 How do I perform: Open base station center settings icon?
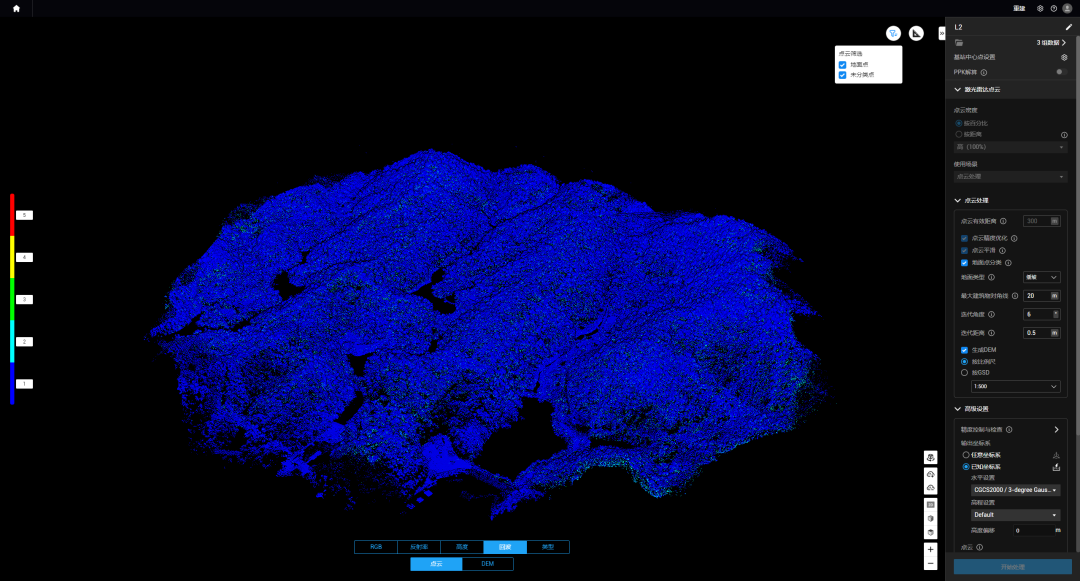tap(1064, 57)
